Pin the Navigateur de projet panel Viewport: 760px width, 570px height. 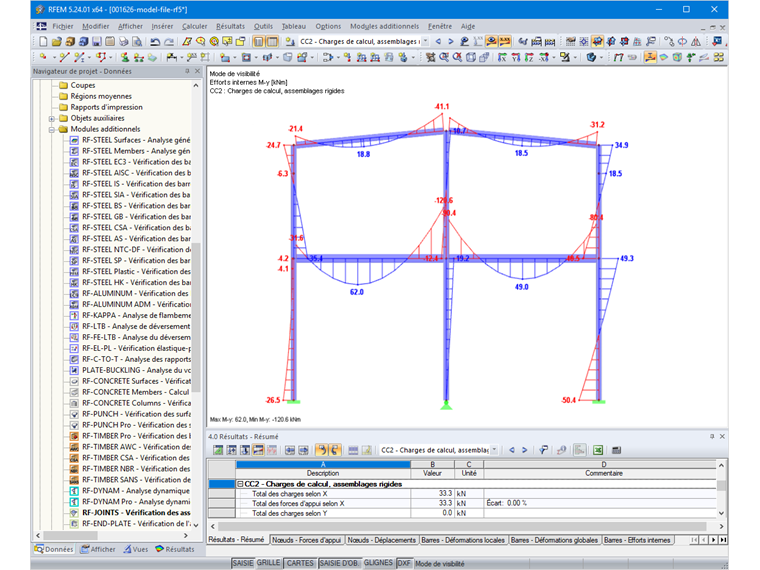click(187, 71)
